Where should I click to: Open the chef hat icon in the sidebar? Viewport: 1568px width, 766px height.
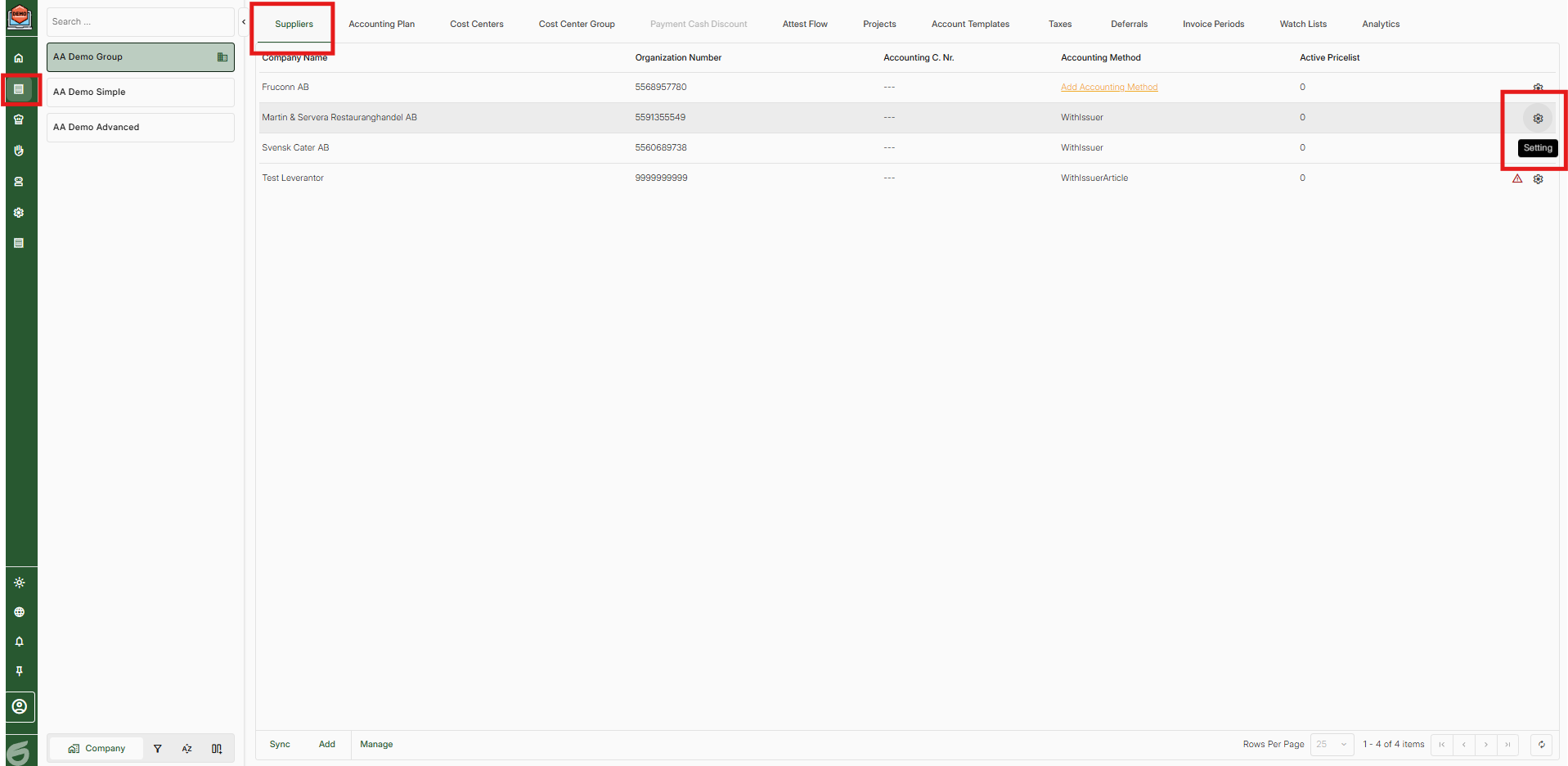(19, 119)
